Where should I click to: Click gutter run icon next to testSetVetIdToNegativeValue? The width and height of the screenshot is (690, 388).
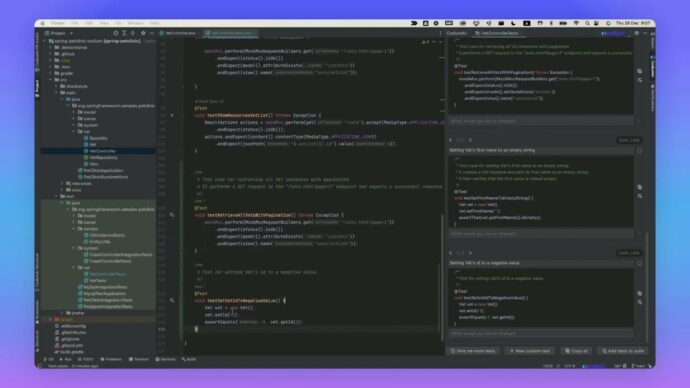172,300
